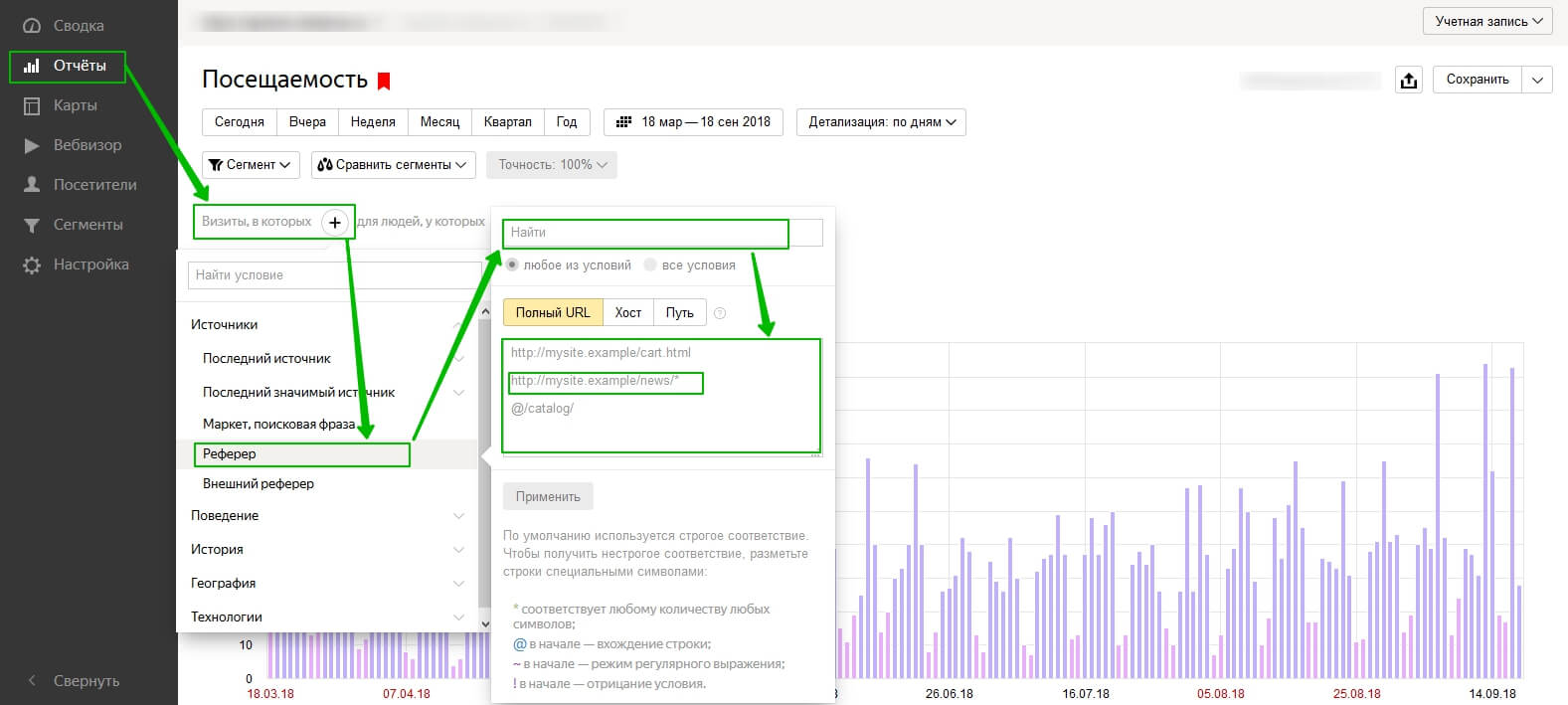Click the Применить button
Image resolution: width=1568 pixels, height=705 pixels.
click(x=548, y=497)
